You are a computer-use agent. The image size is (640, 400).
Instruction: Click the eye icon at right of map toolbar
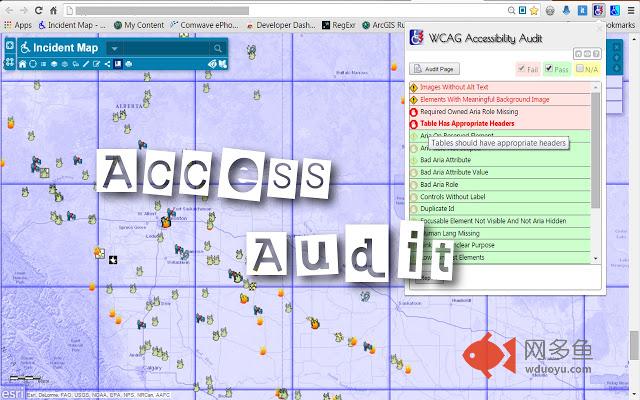click(x=212, y=64)
